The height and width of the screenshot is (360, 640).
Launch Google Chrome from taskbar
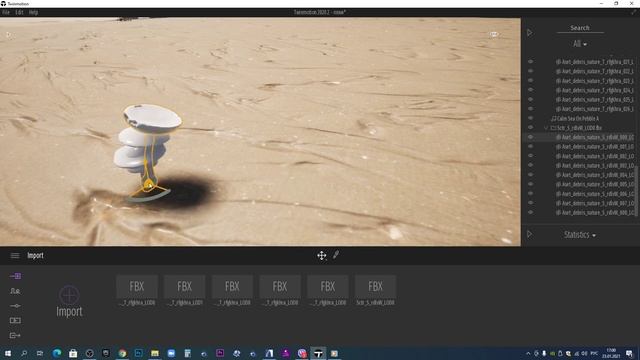click(x=122, y=353)
